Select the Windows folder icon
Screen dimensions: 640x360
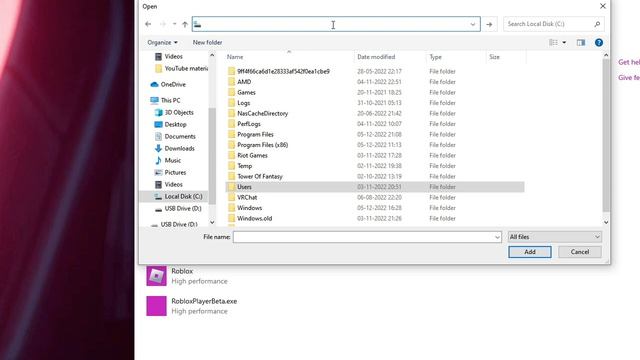[231, 208]
